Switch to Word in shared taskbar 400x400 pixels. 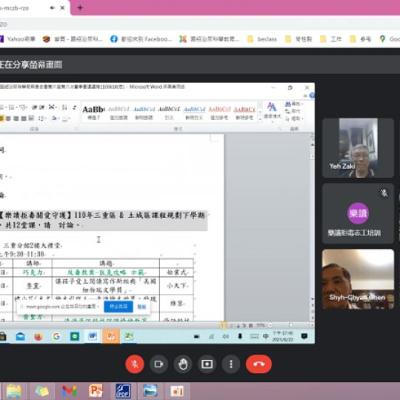tap(92, 336)
